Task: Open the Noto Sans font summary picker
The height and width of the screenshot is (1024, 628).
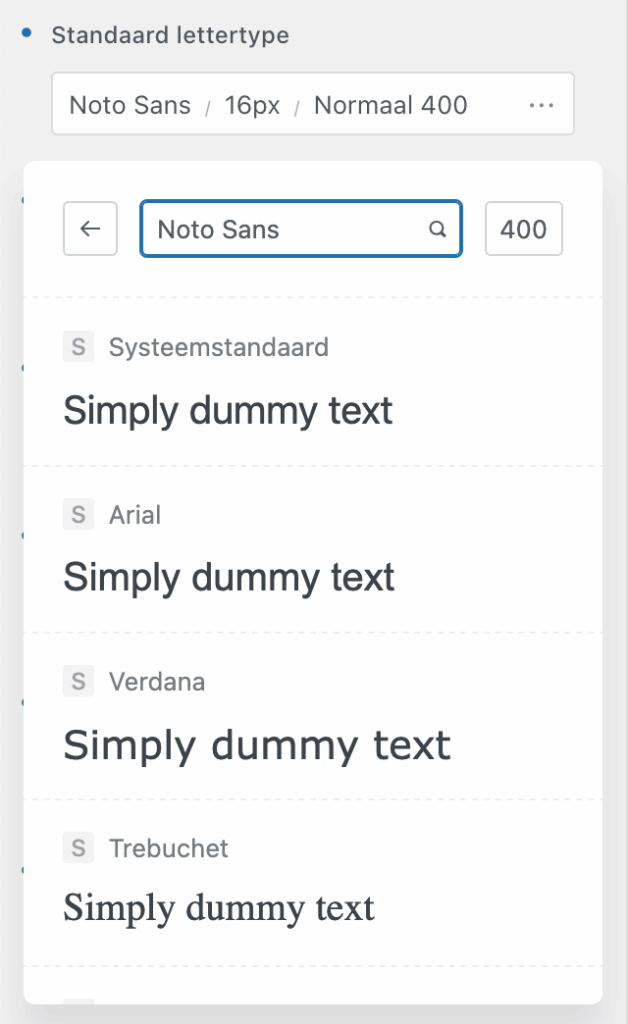Action: pos(130,104)
